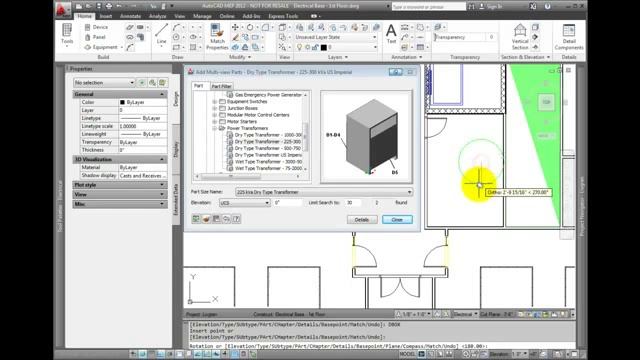Select the Move tool in Modify panel
Image resolution: width=640 pixels, height=360 pixels.
point(235,27)
